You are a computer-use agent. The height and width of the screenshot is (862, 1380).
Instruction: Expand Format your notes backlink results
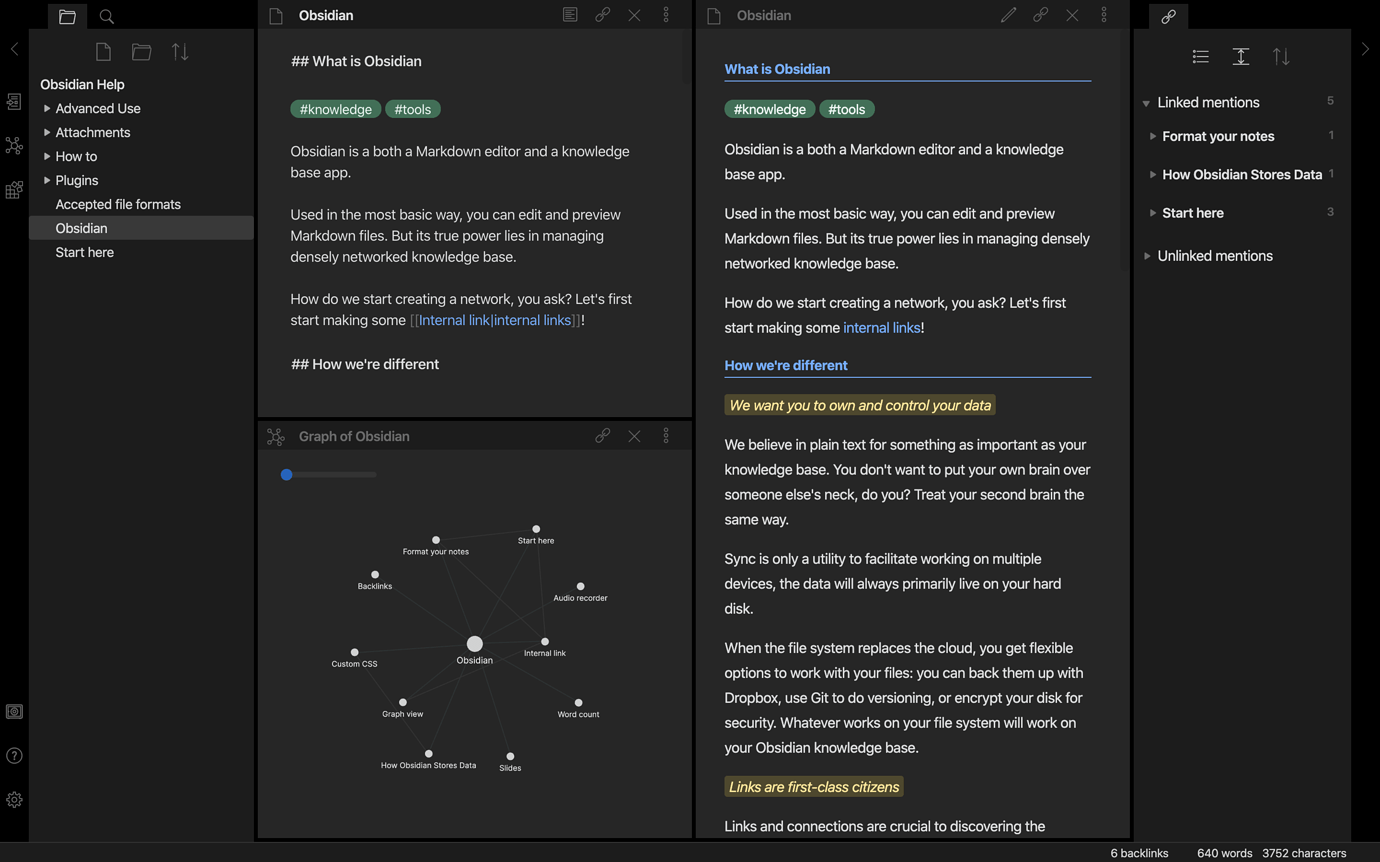click(1153, 136)
